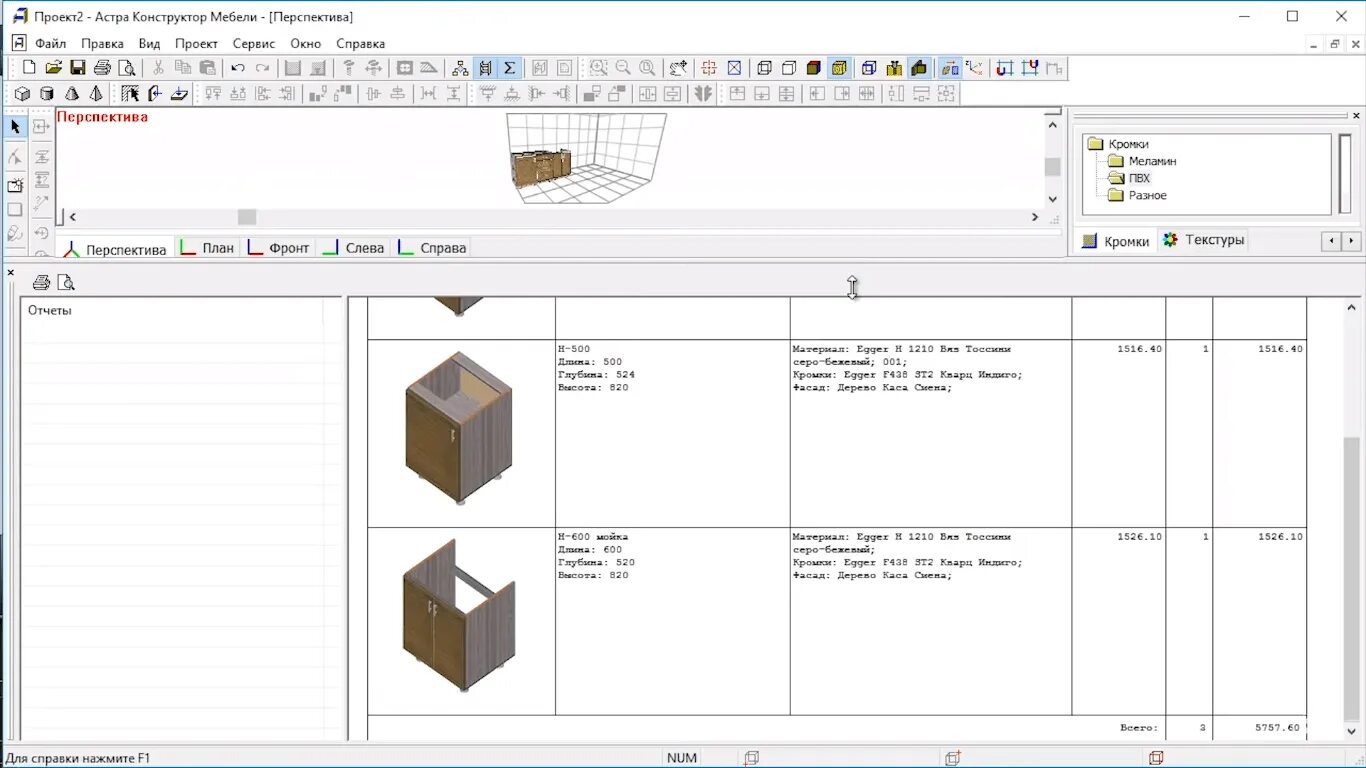Open the Вид menu
Screen dimensions: 1366x768
pyautogui.click(x=149, y=44)
